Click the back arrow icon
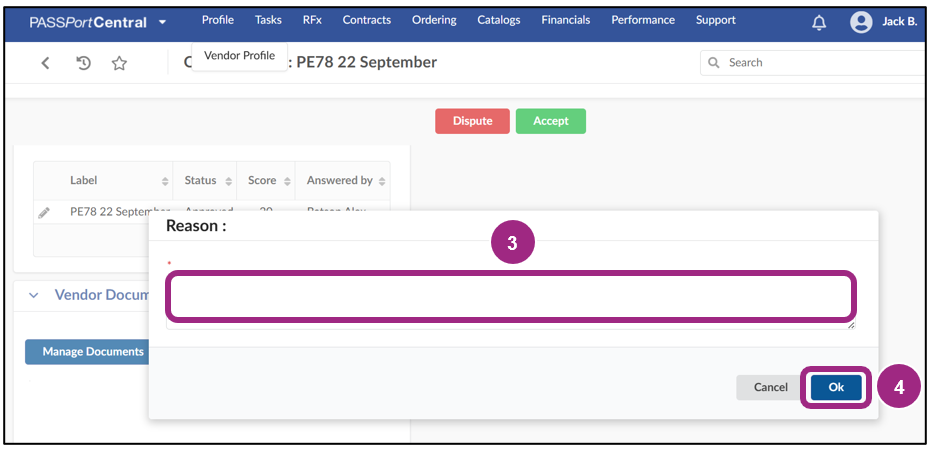The width and height of the screenshot is (933, 452). click(45, 63)
